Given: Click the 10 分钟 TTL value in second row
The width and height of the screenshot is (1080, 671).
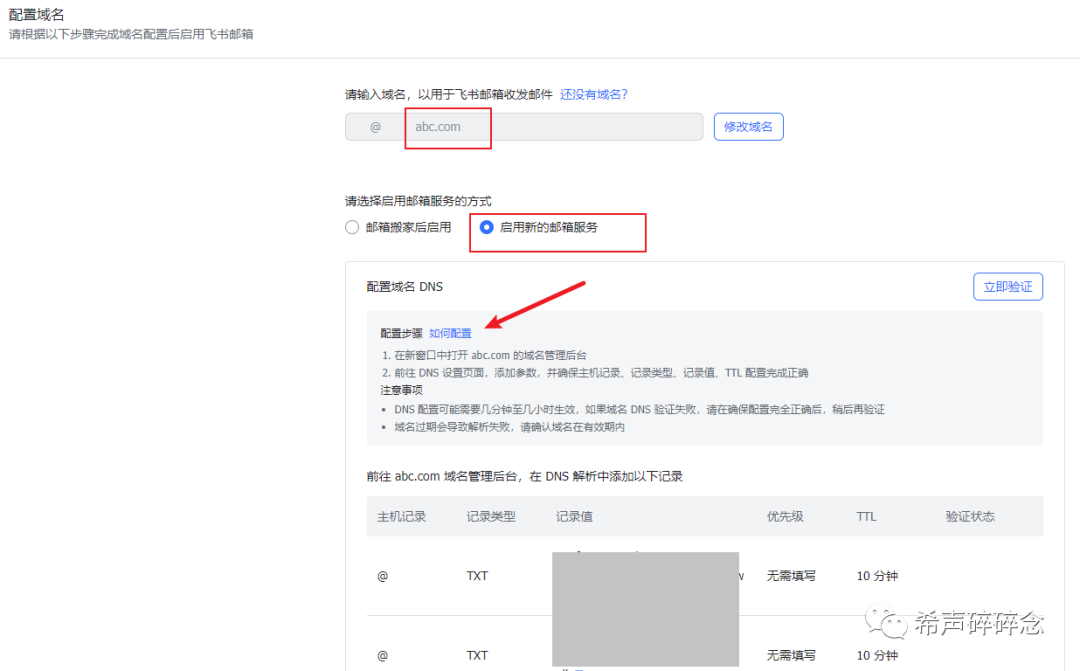Looking at the screenshot, I should (x=877, y=655).
